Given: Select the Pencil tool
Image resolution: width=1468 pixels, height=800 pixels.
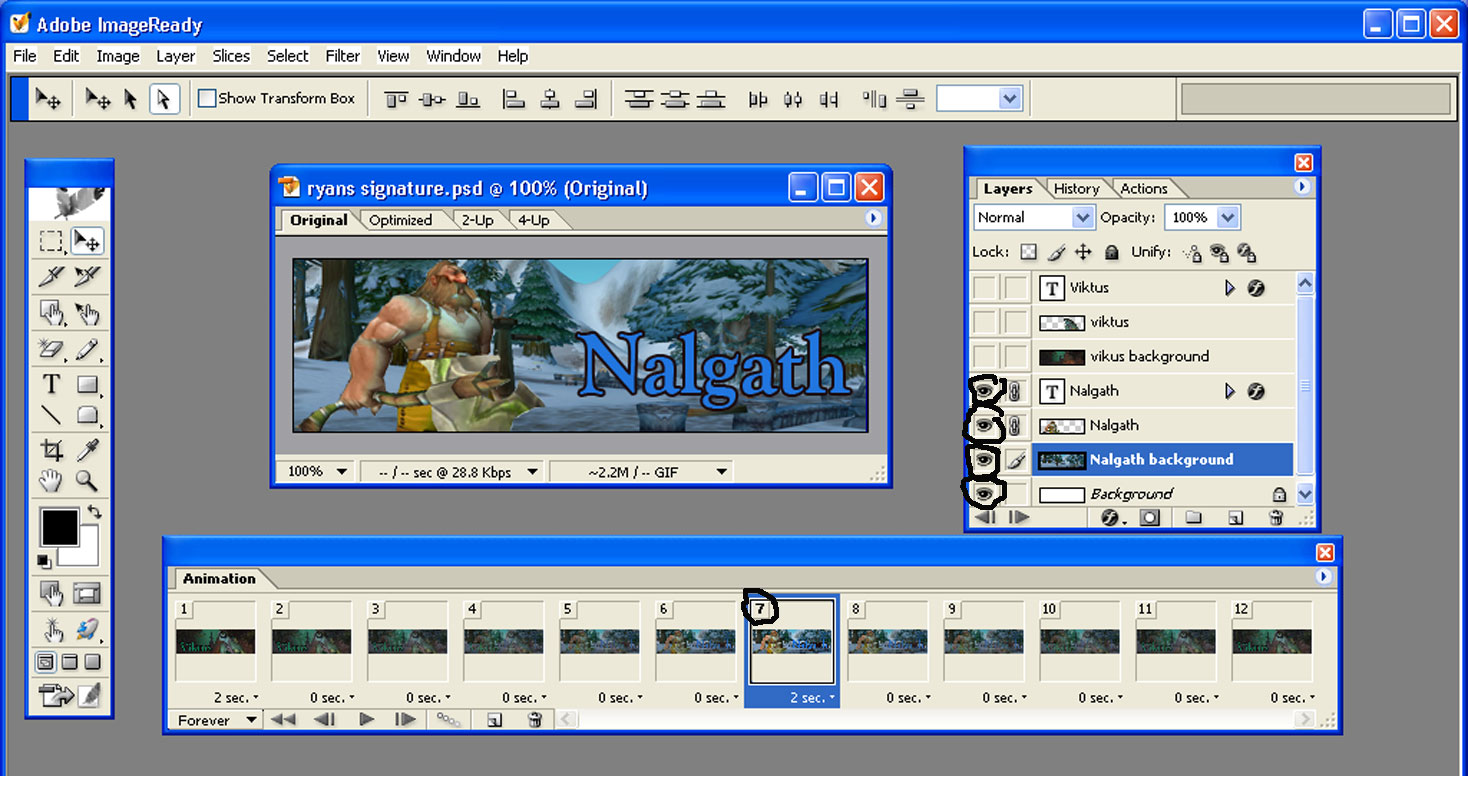Looking at the screenshot, I should [87, 349].
